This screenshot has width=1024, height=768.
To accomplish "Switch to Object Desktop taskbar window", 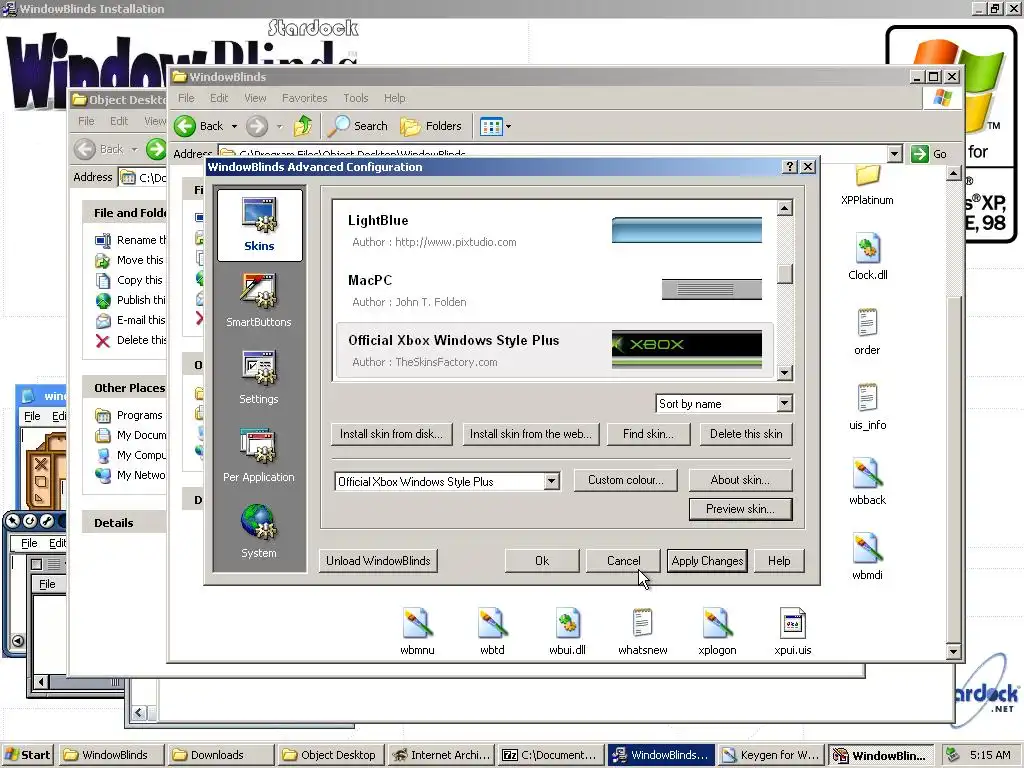I will (x=329, y=755).
